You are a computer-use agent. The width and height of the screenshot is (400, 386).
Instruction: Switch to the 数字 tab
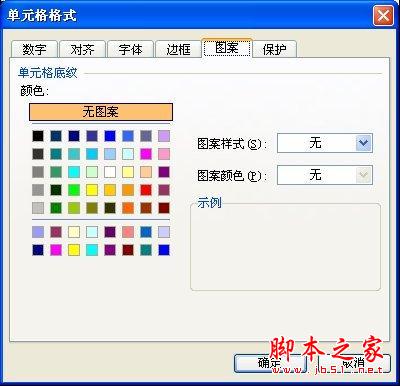click(x=34, y=49)
